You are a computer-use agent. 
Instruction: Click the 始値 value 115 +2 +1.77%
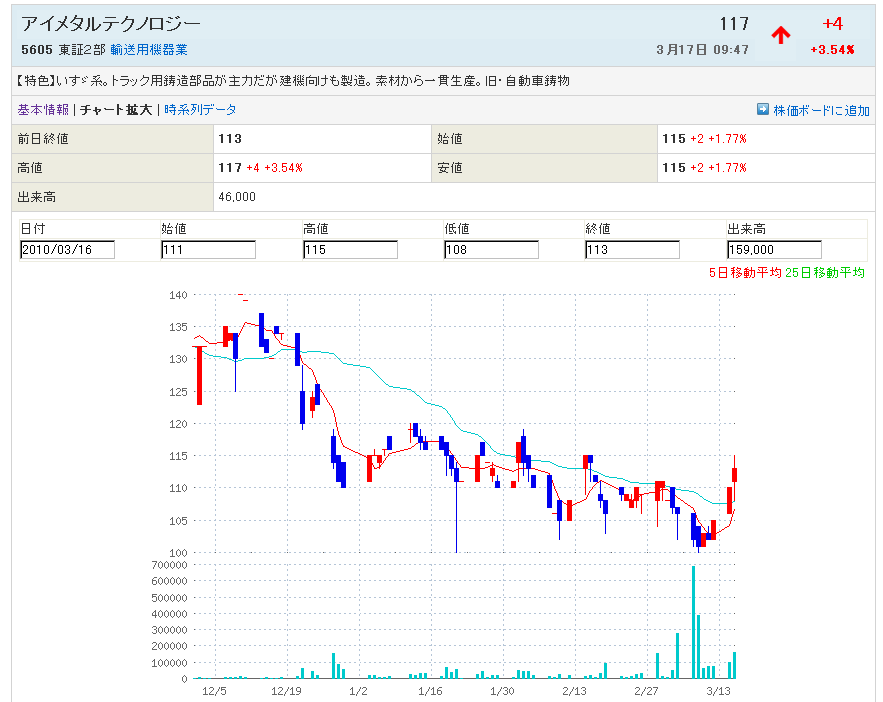click(x=704, y=138)
